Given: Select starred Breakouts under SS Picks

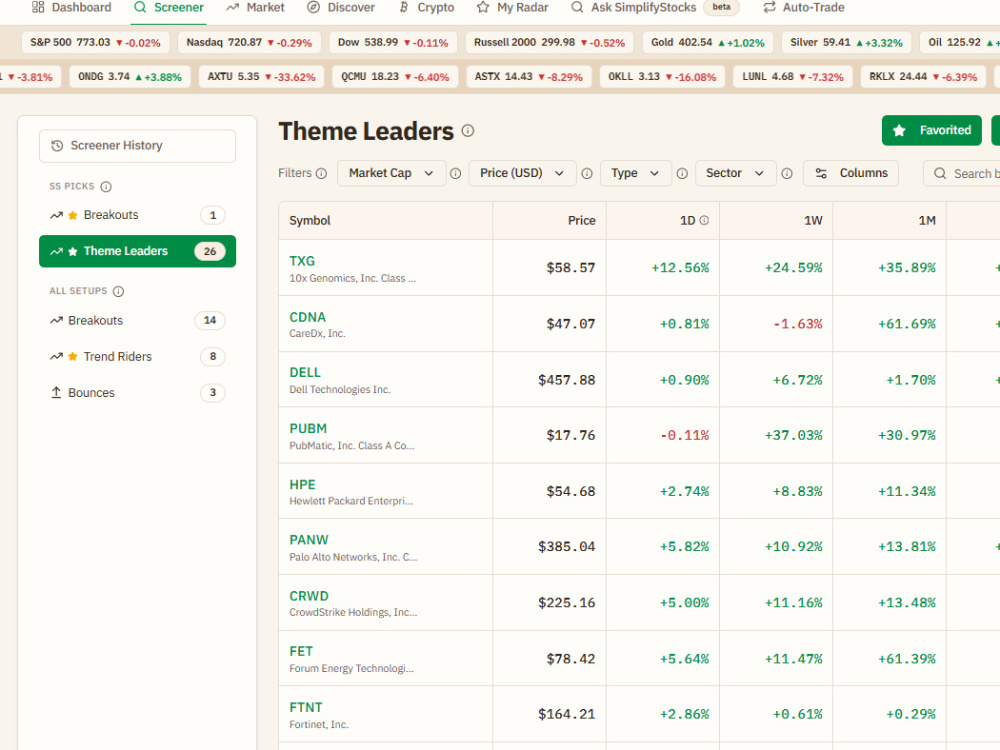Looking at the screenshot, I should (x=137, y=215).
